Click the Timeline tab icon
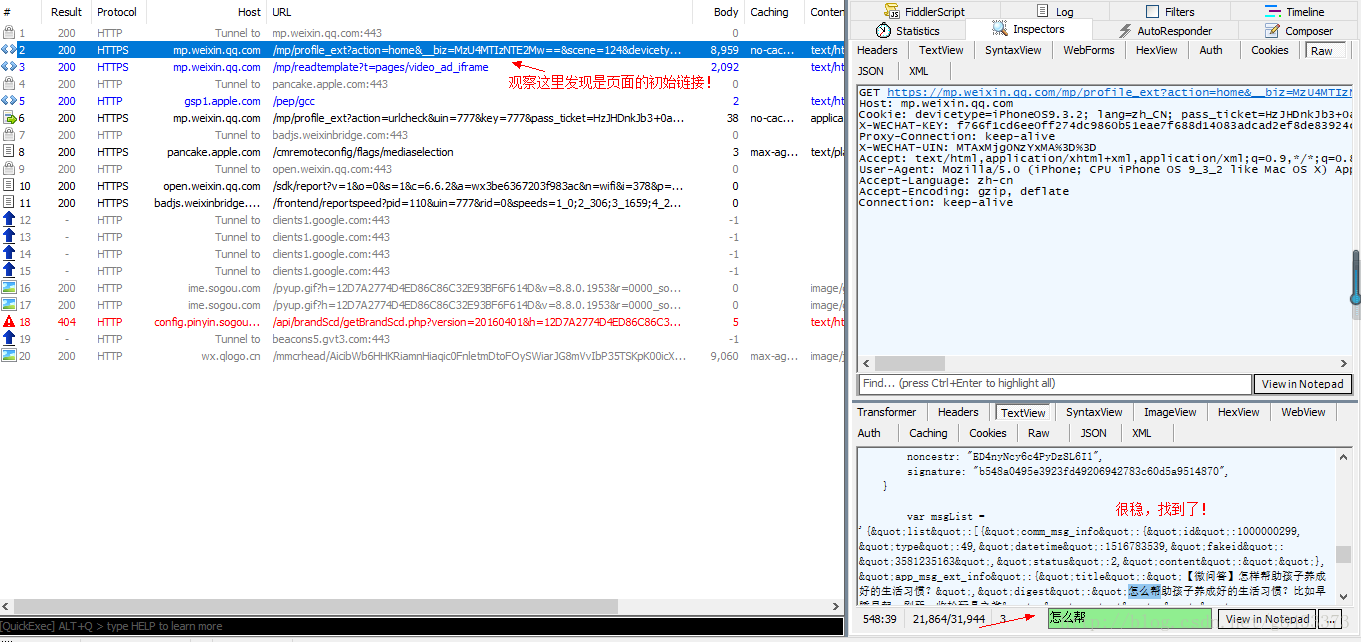Viewport: 1361px width, 642px height. pos(1272,12)
